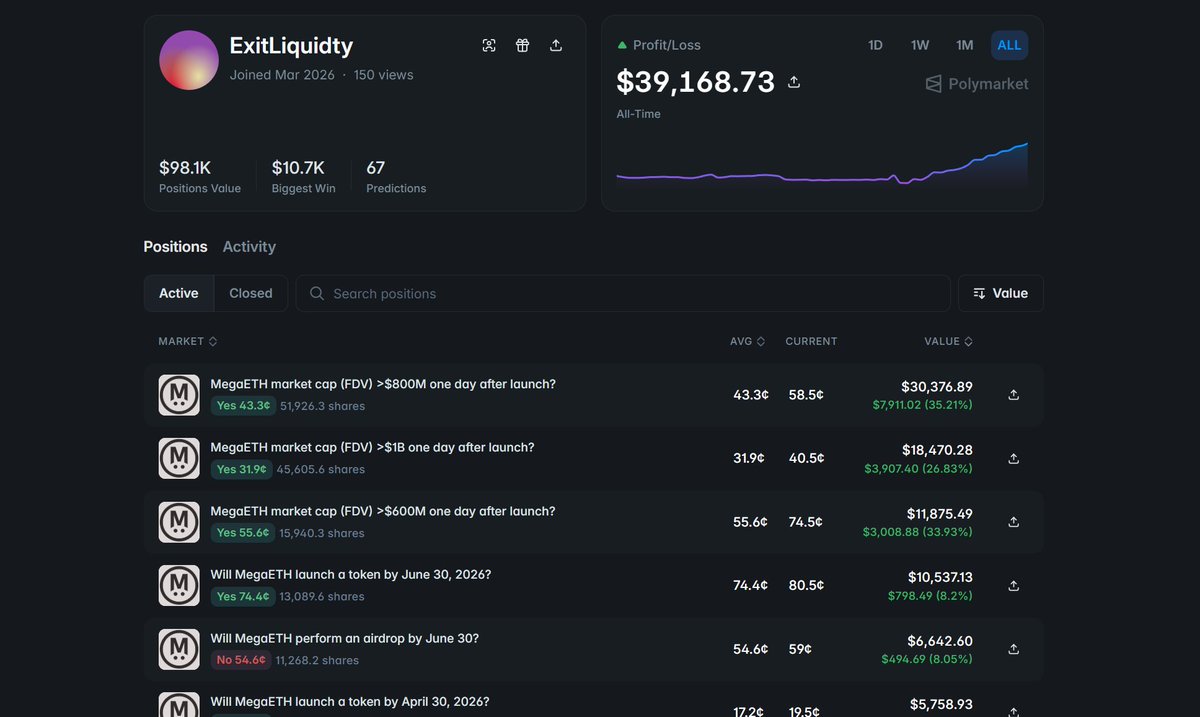Show Closed positions
The image size is (1200, 717).
[250, 293]
